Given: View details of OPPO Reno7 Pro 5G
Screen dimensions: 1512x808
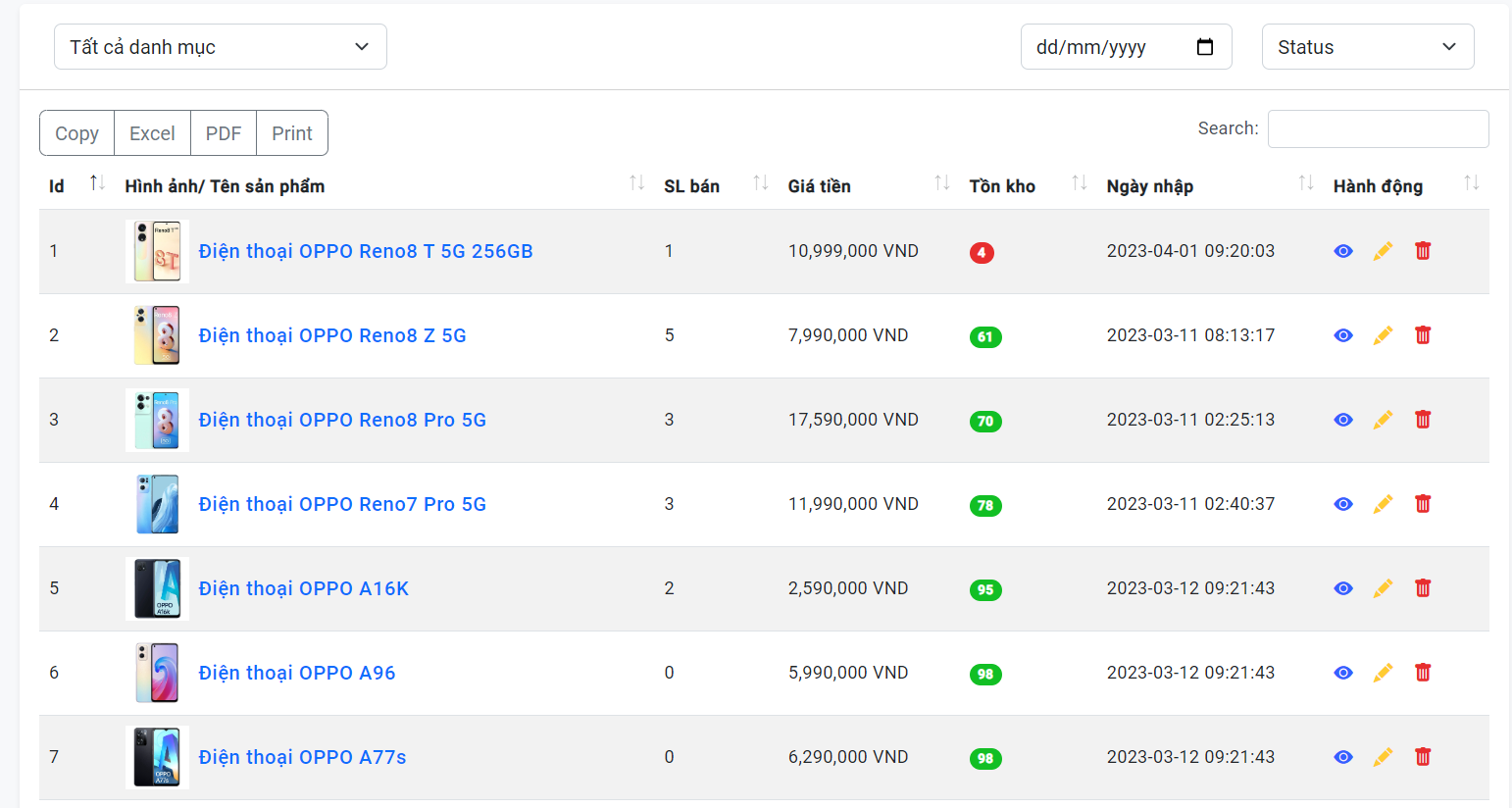Looking at the screenshot, I should tap(1343, 504).
